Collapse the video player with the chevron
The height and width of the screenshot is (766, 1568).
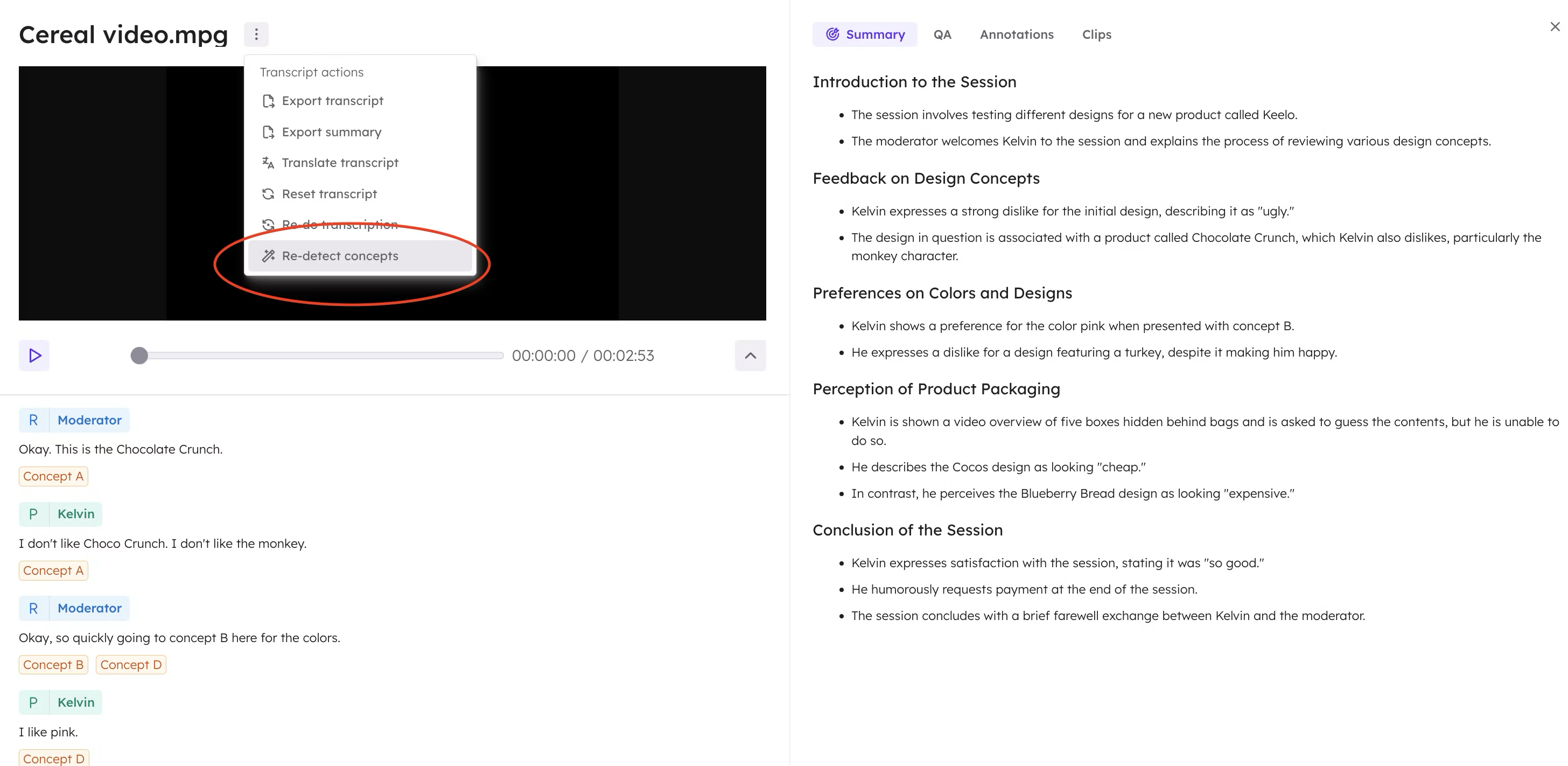point(750,356)
